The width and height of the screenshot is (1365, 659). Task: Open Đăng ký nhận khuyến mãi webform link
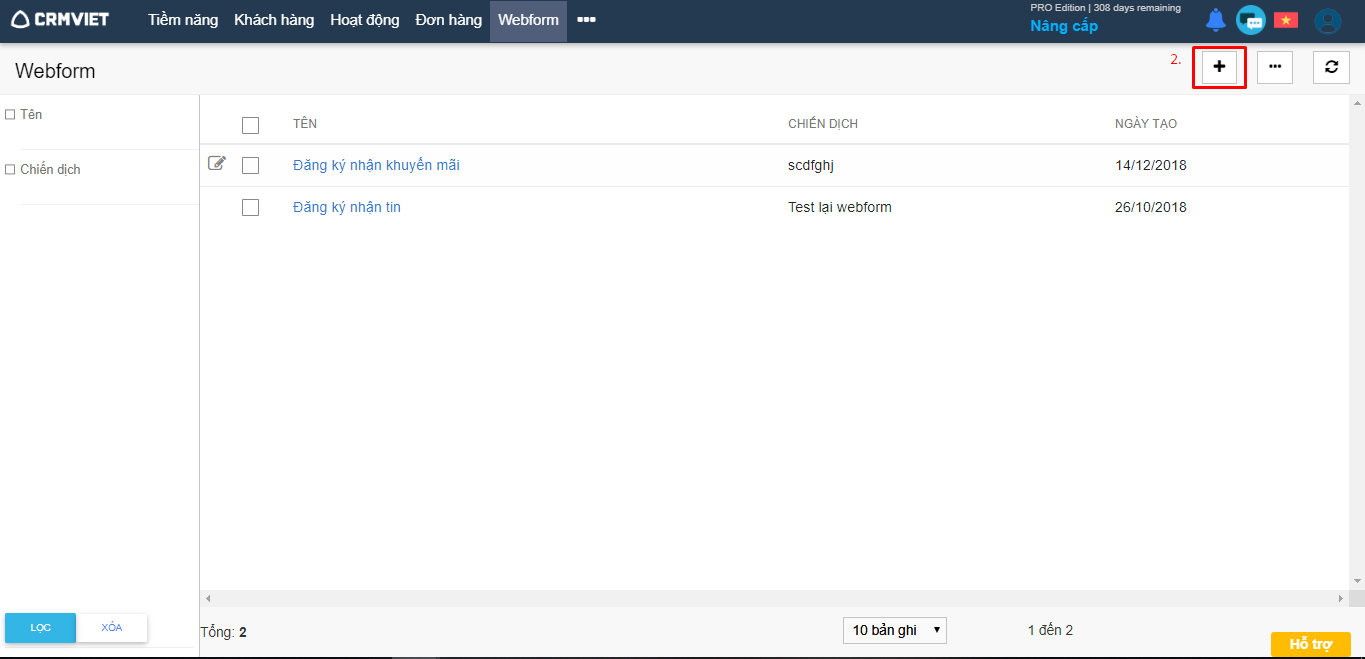click(x=376, y=165)
